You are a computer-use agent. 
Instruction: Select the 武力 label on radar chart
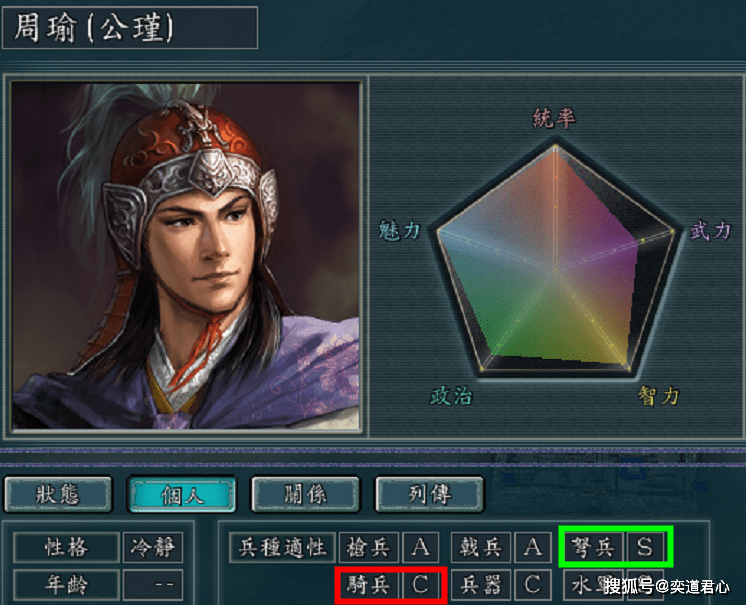coord(710,231)
